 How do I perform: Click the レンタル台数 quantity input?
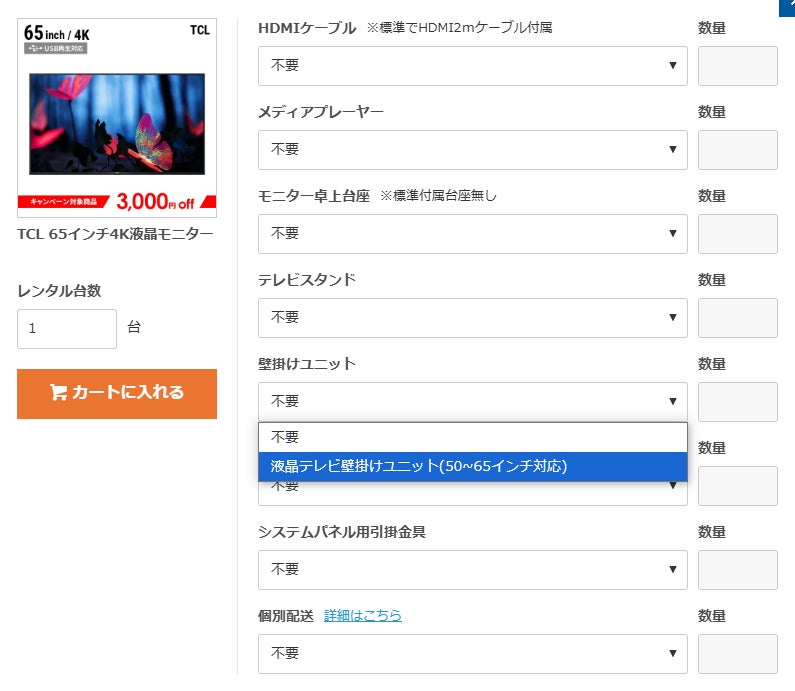(x=67, y=329)
